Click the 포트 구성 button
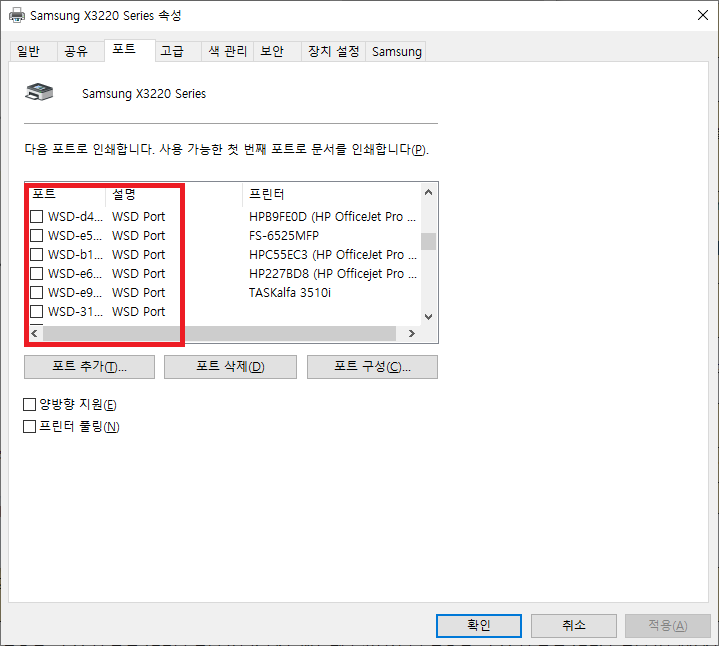The height and width of the screenshot is (646, 719). click(372, 367)
